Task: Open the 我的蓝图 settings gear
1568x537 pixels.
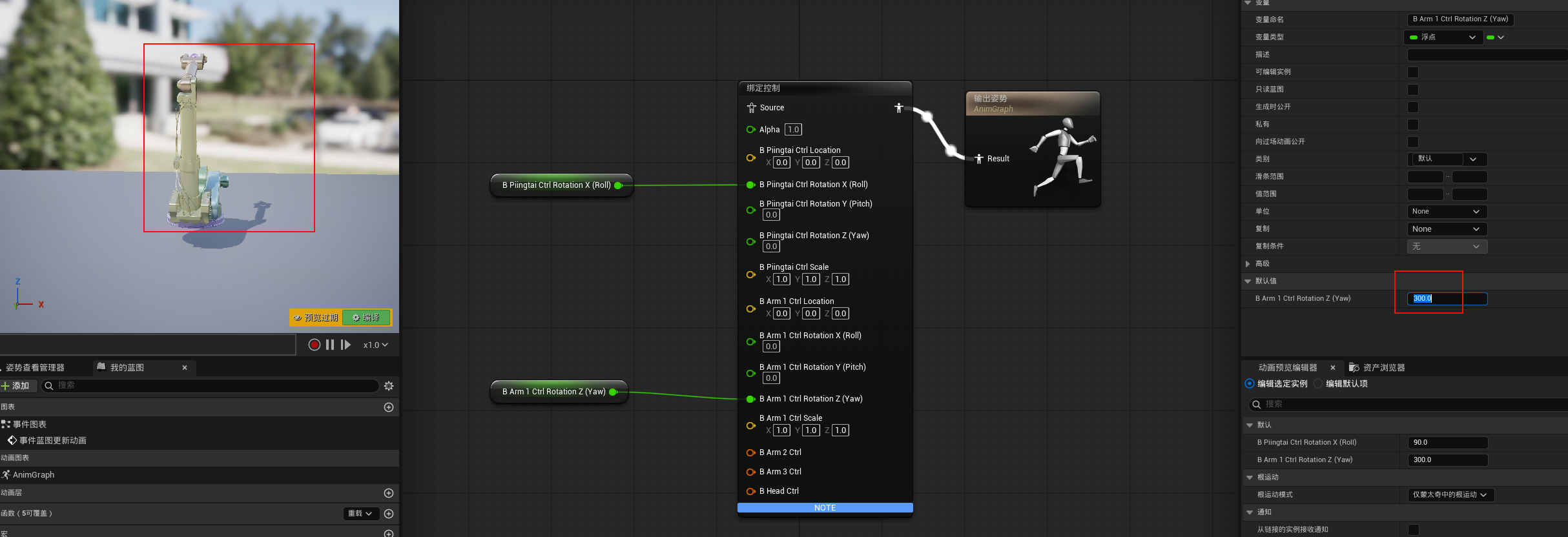Action: [389, 385]
